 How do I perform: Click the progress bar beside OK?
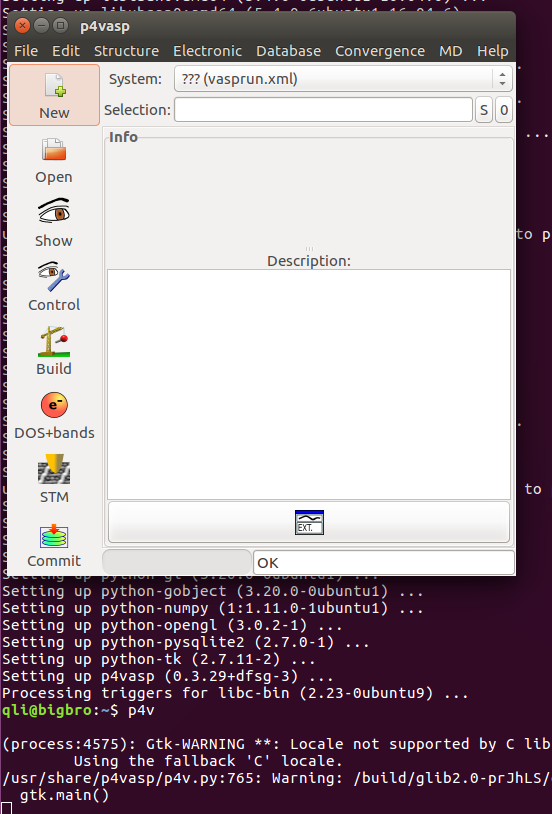pos(177,562)
